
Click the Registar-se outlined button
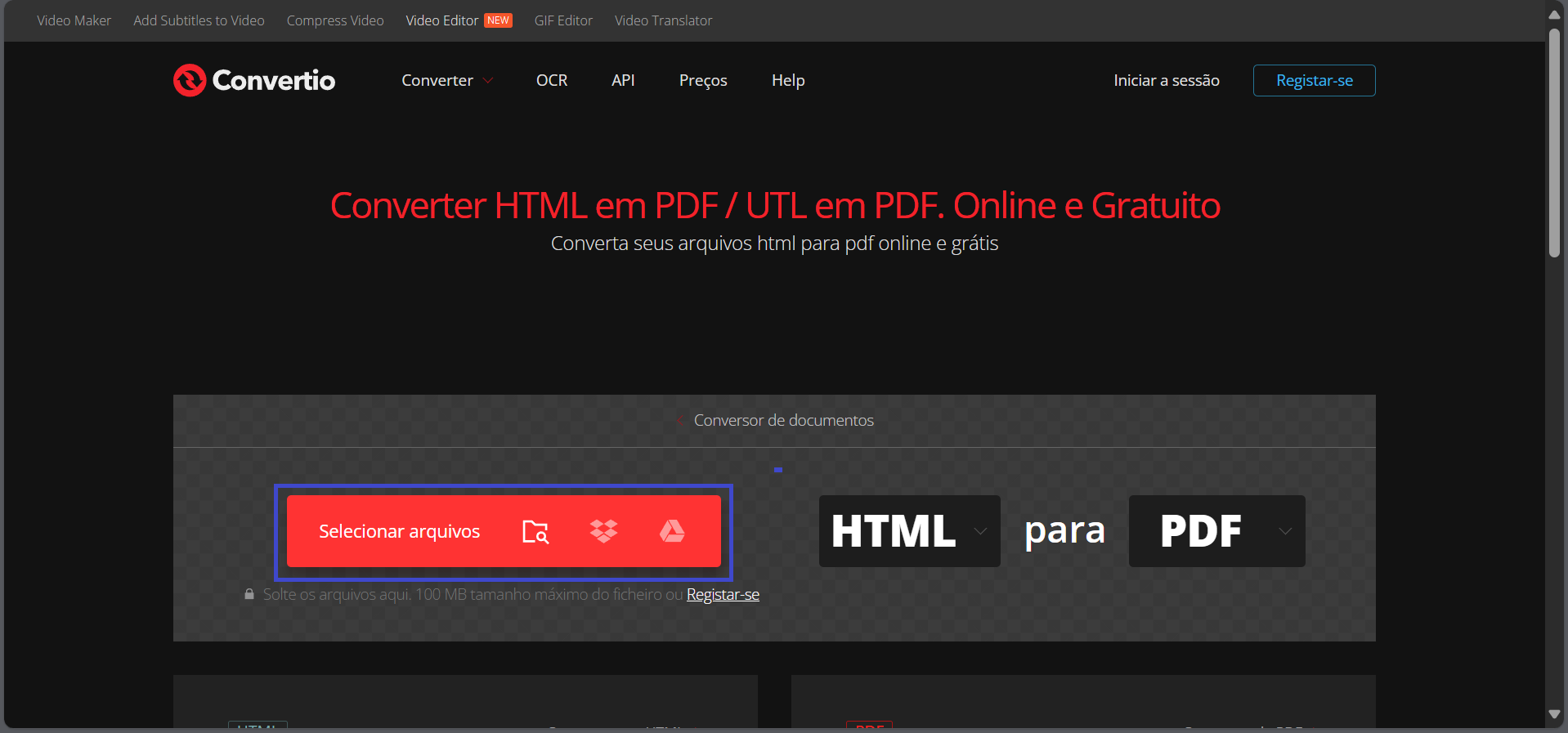(x=1315, y=80)
